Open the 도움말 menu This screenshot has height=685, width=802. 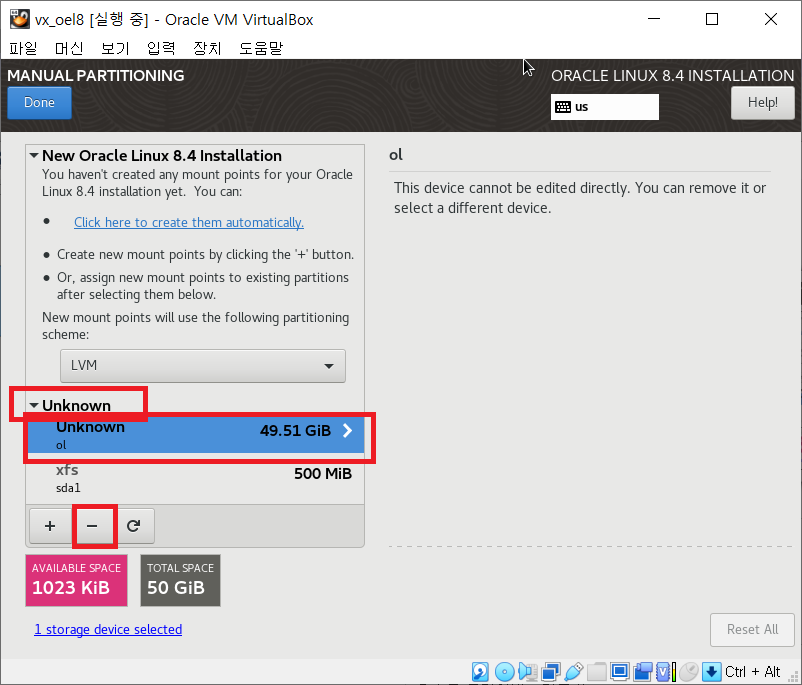261,48
